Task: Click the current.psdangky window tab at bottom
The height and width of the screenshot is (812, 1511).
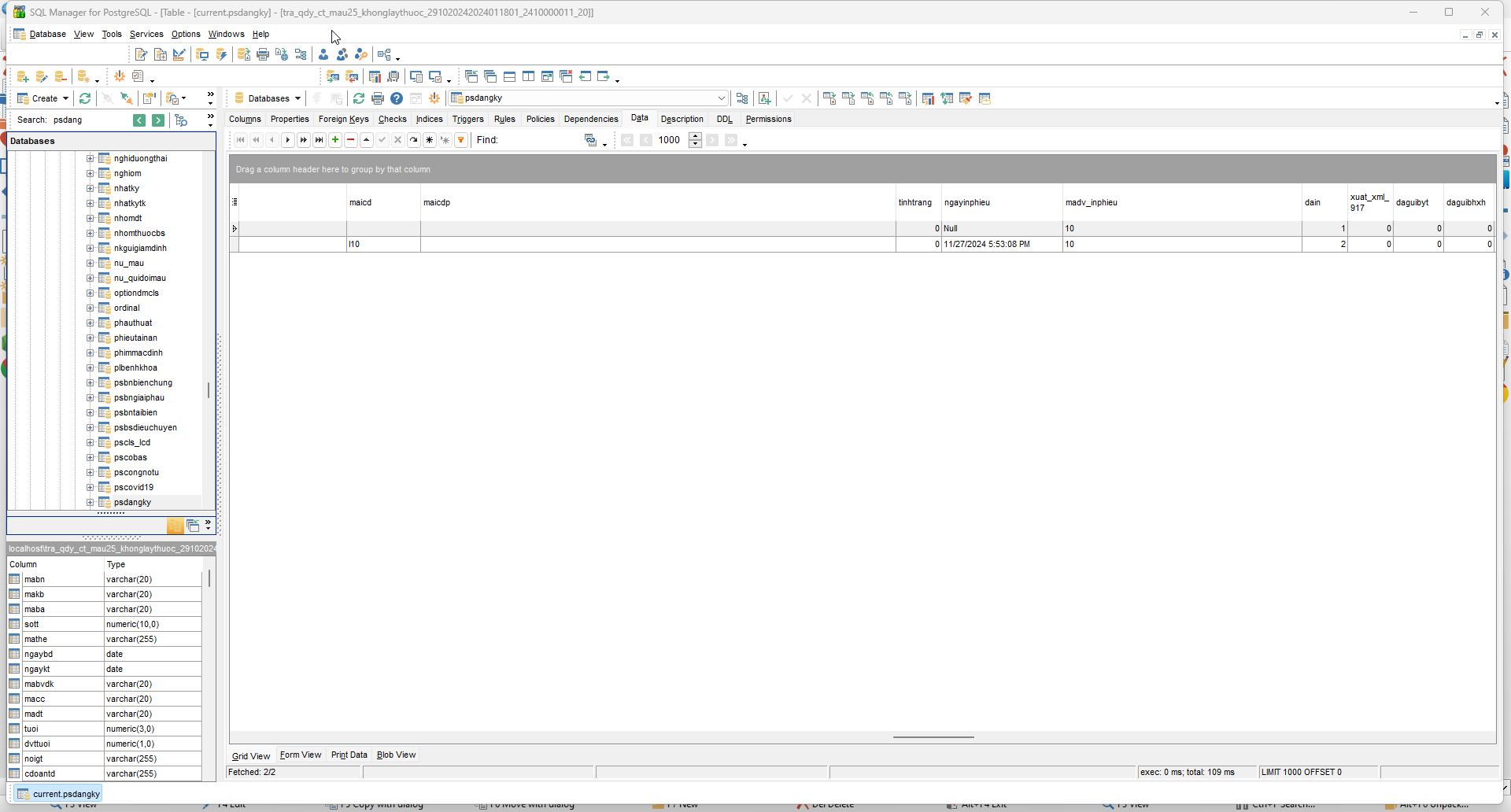Action: tap(58, 794)
